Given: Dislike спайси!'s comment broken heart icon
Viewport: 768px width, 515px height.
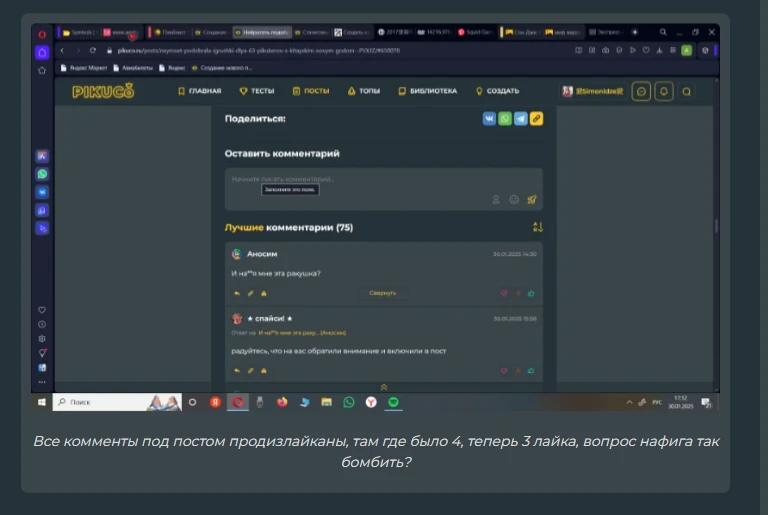Looking at the screenshot, I should coord(504,370).
